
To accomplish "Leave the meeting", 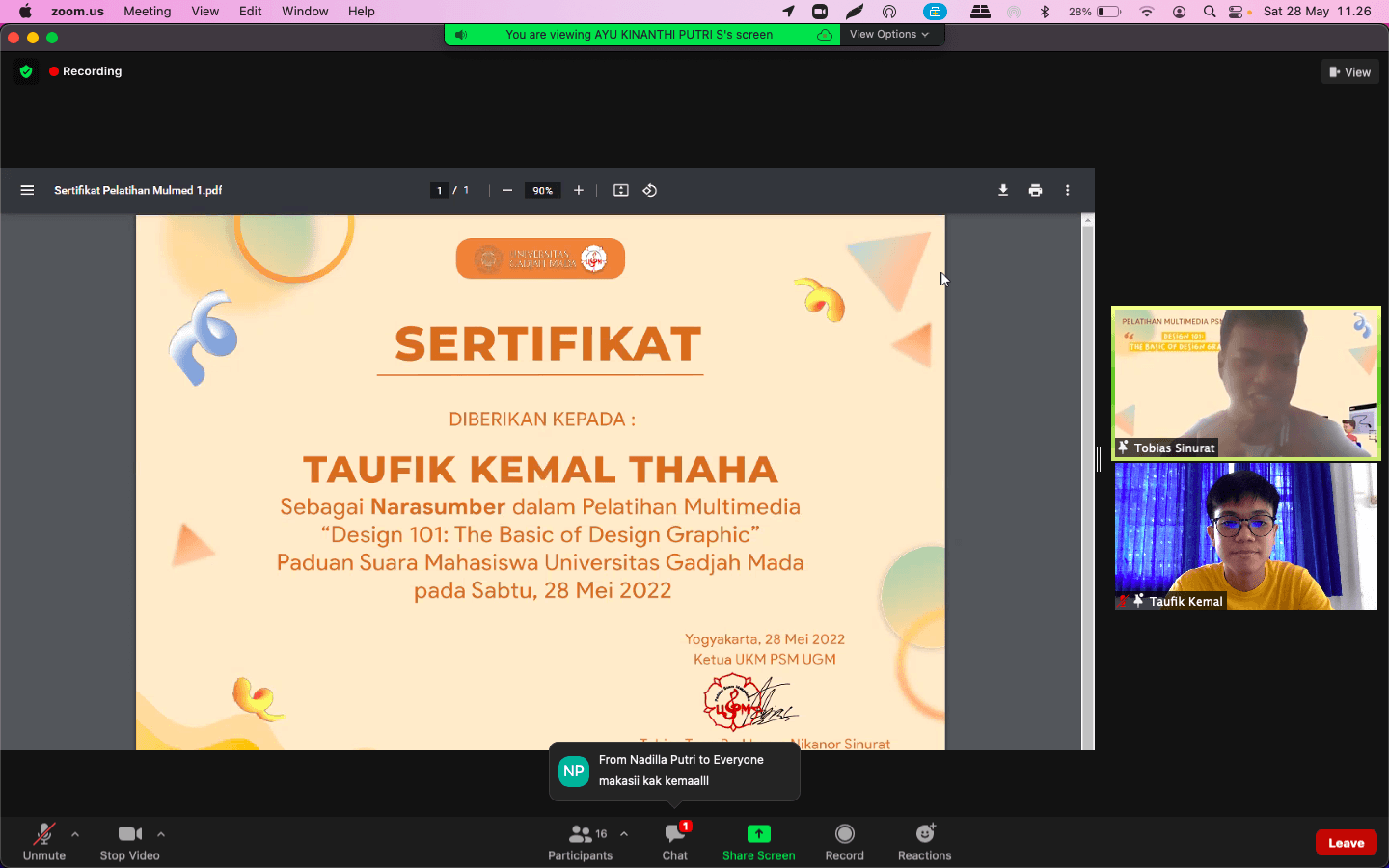I will (x=1347, y=843).
